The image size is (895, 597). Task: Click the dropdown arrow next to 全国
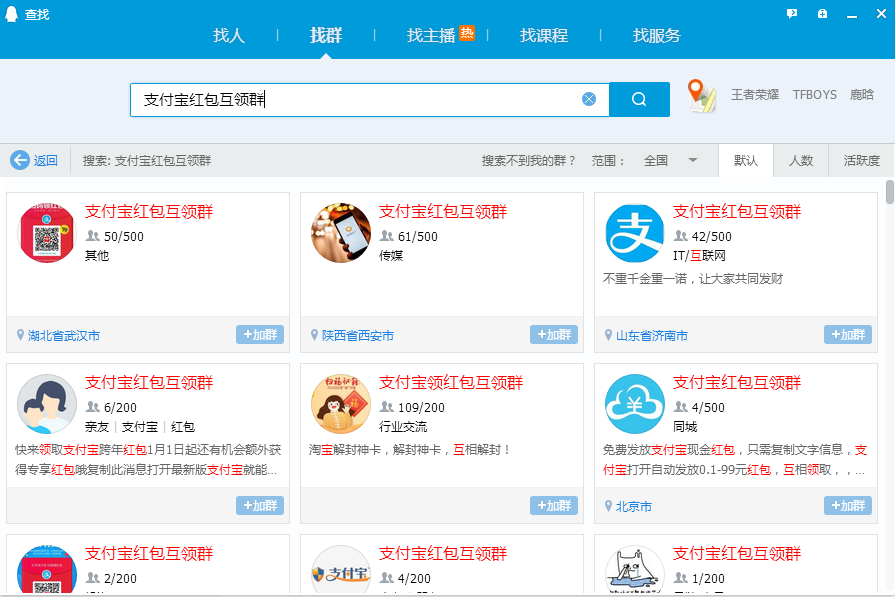[692, 160]
